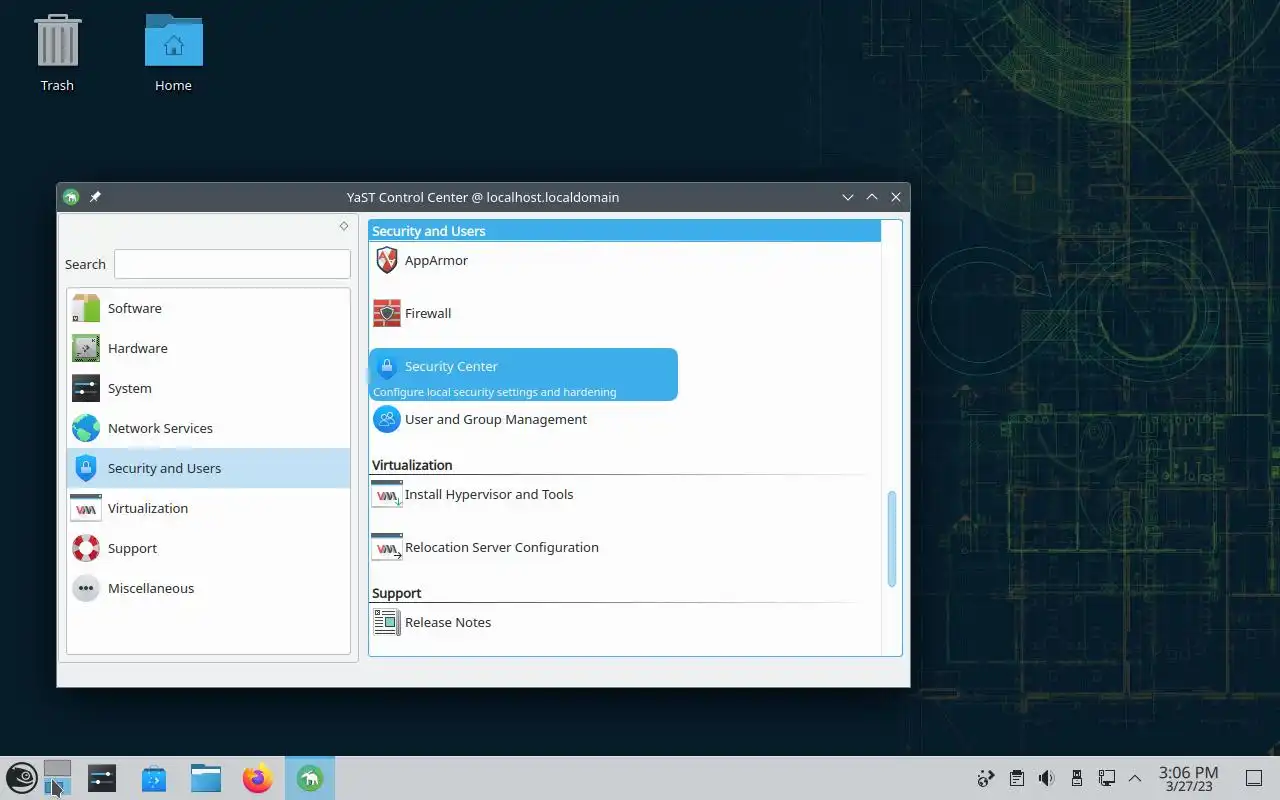Click Install Hypervisor and Tools icon
Screen dimensions: 1280x800
(x=387, y=494)
